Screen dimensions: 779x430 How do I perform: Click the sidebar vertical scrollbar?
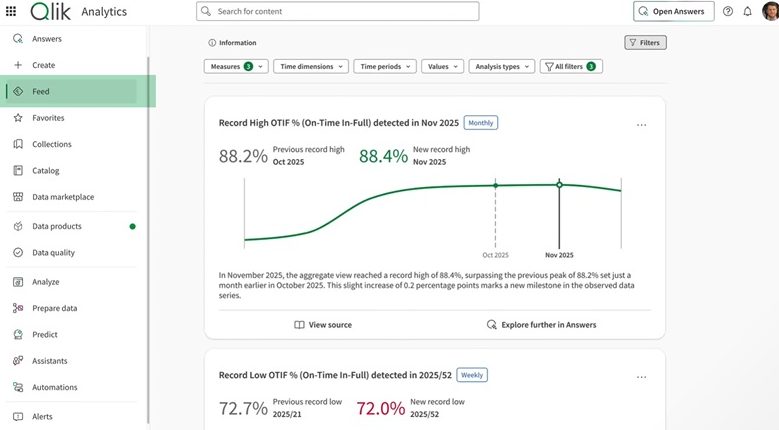click(148, 240)
